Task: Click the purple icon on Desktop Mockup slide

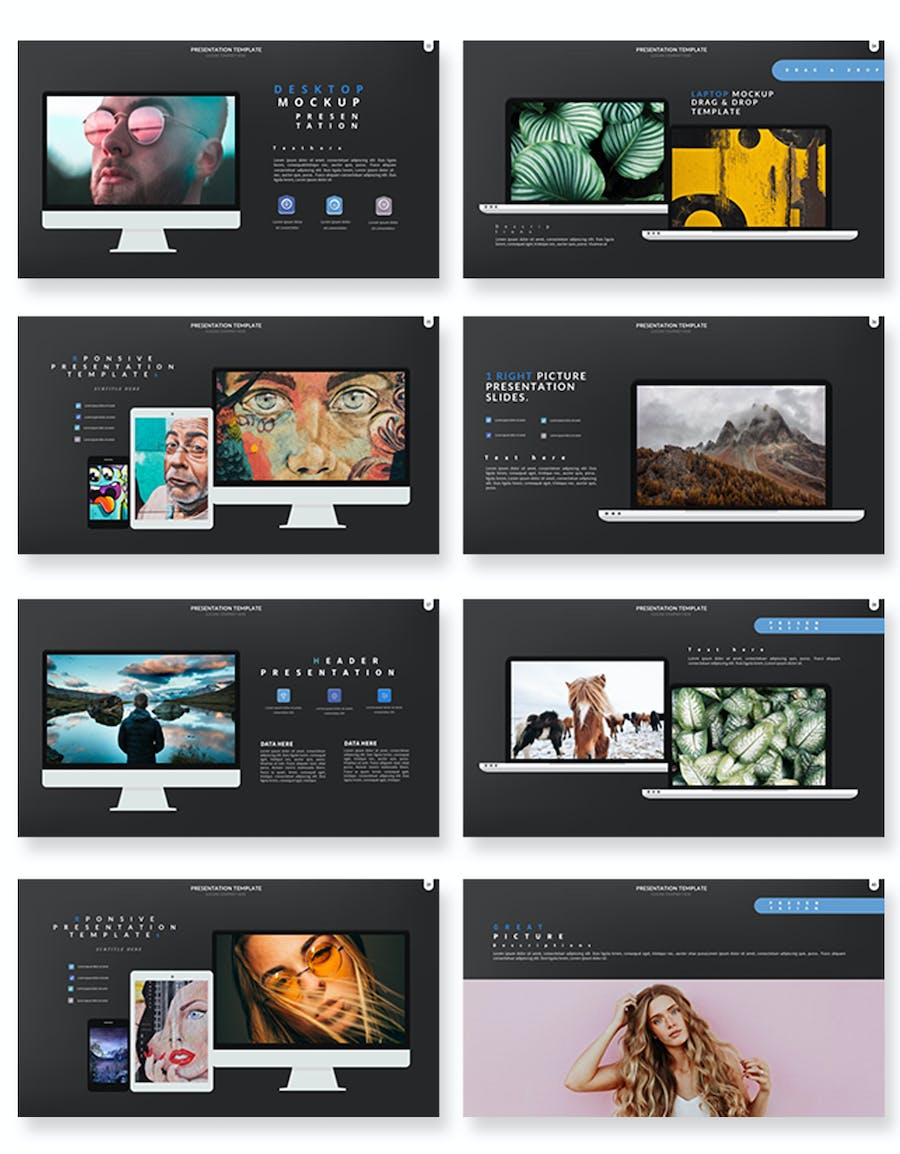Action: pos(383,205)
